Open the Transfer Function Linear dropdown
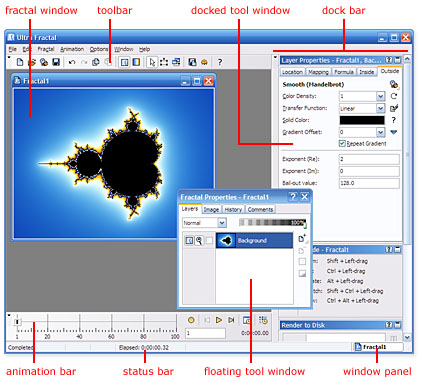Screen dimensions: 422x381 362,108
